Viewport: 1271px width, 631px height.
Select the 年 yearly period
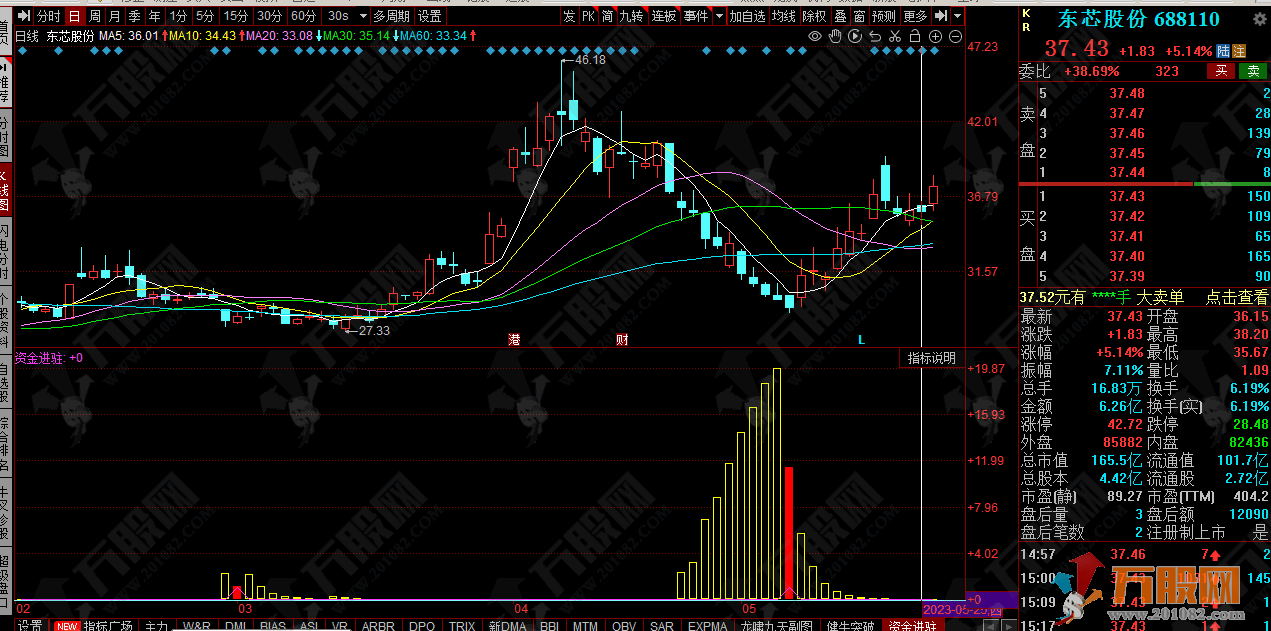point(154,16)
